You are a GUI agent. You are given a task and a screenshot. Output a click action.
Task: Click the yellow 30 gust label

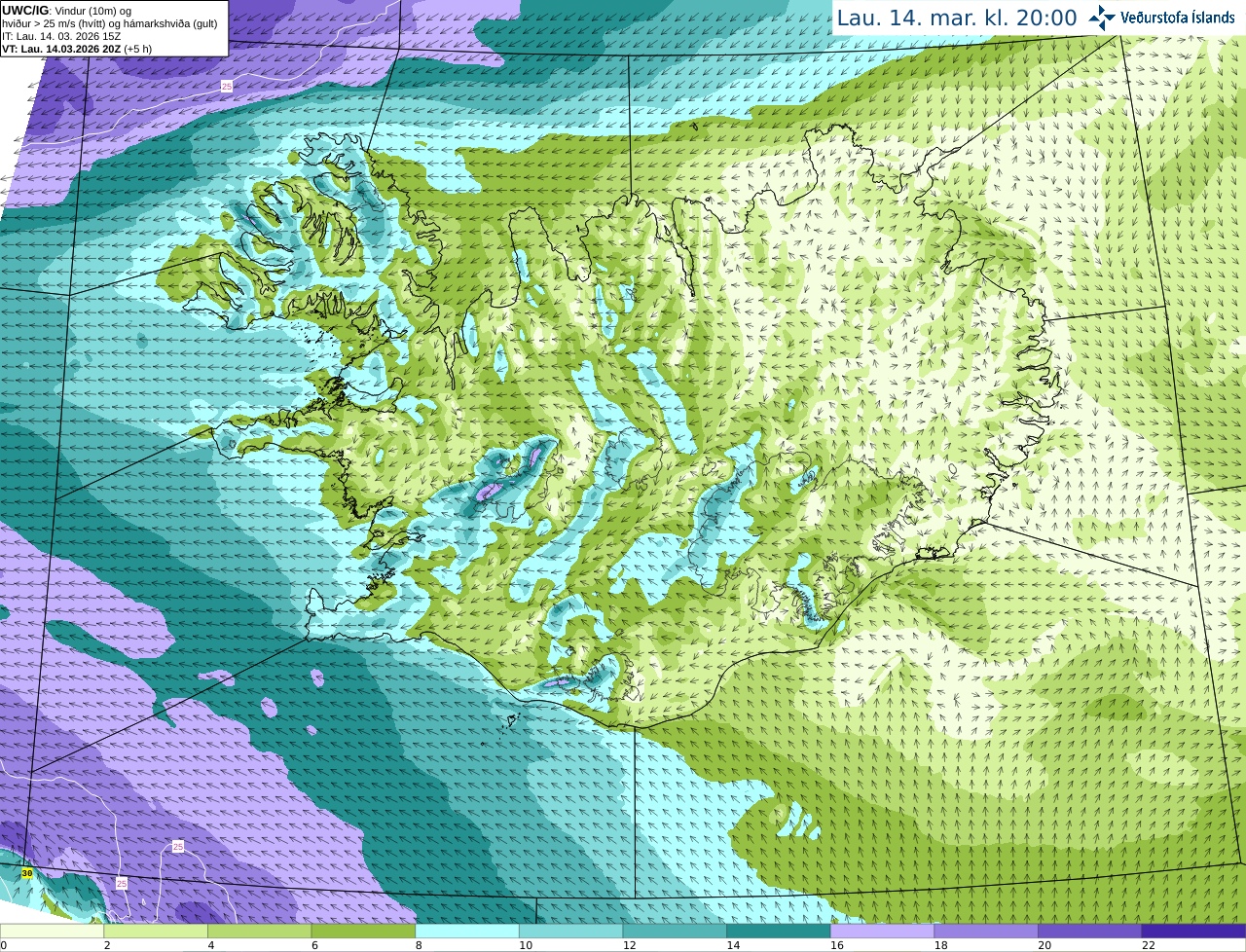coord(27,874)
